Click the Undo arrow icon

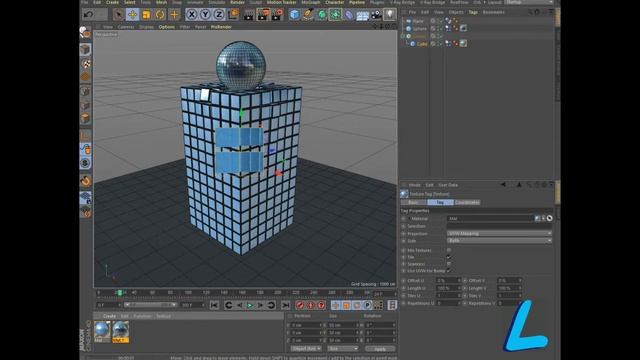[x=88, y=15]
